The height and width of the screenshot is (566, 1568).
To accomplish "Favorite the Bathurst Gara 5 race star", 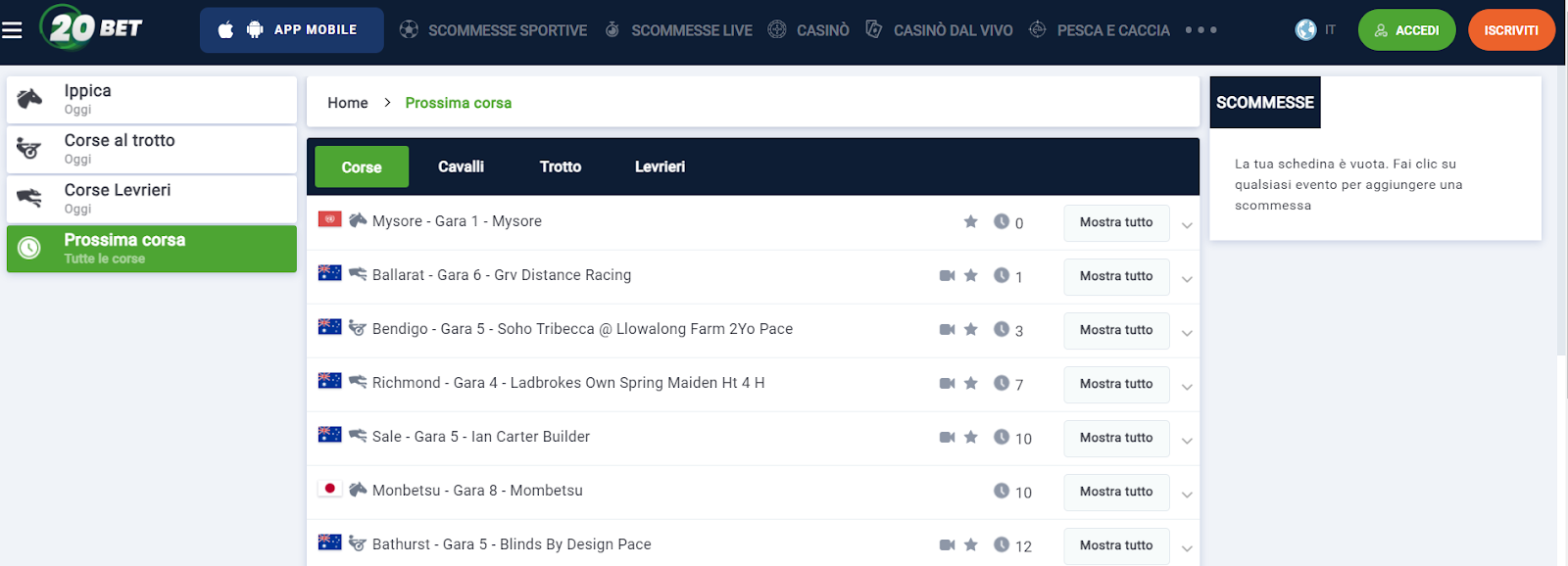I will click(971, 545).
